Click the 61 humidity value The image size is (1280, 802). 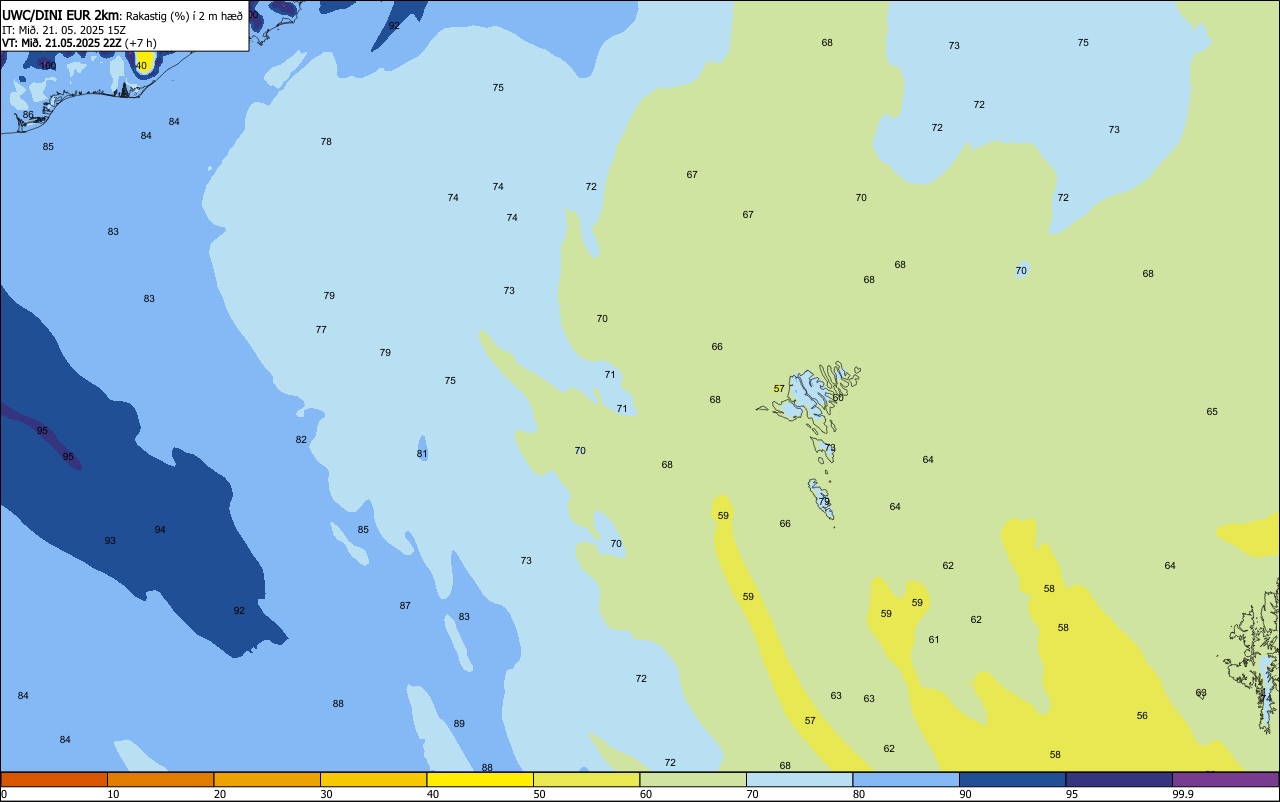pos(934,640)
